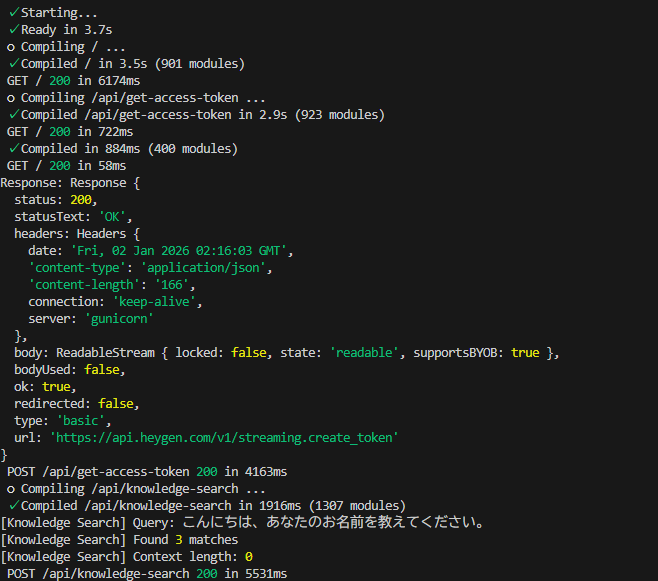Click the server 'gunicorn' value
This screenshot has height=581, width=658.
tap(119, 319)
